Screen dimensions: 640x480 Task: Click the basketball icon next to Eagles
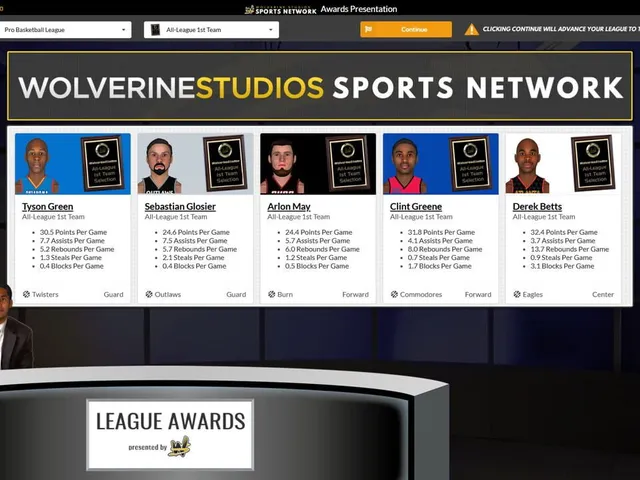[x=517, y=294]
